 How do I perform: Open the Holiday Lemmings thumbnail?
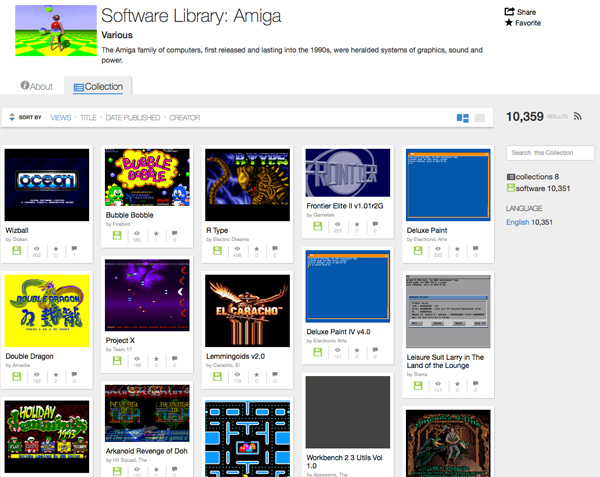[47, 436]
